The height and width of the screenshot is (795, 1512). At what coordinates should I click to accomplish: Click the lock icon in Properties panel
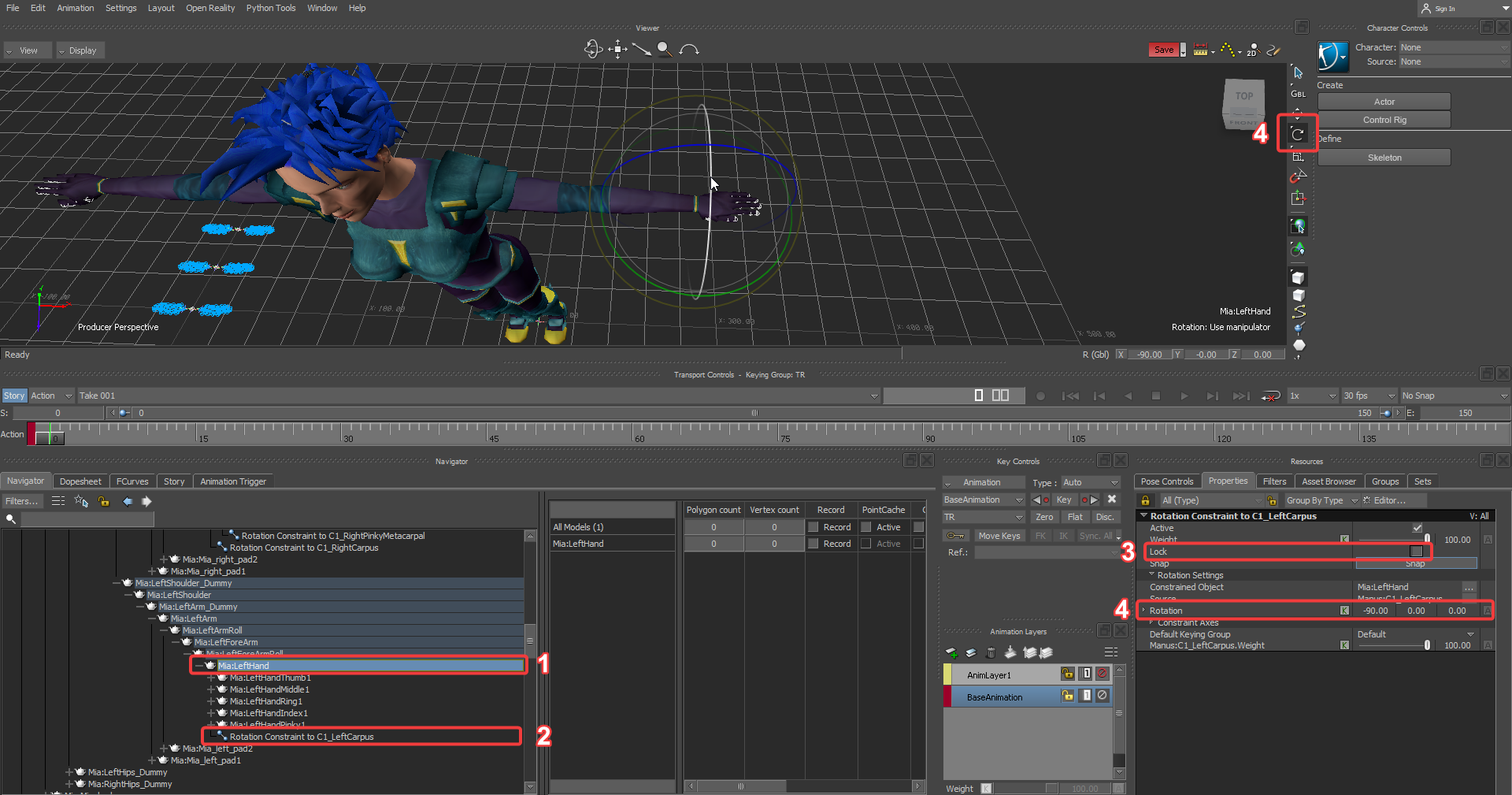pyautogui.click(x=1146, y=500)
